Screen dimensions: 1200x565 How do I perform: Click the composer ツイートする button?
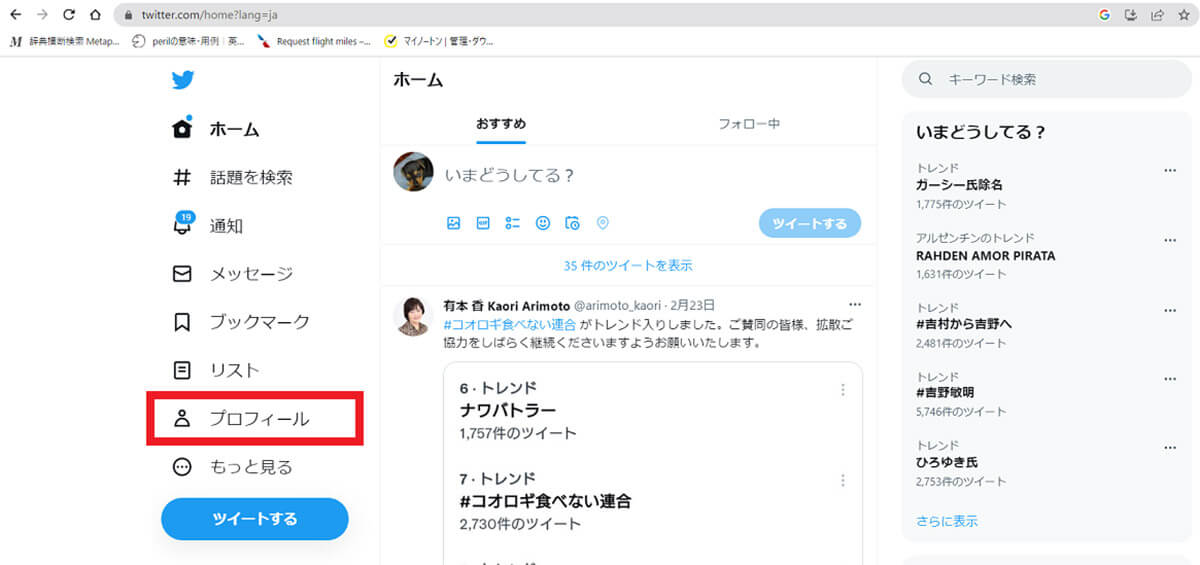tap(810, 223)
